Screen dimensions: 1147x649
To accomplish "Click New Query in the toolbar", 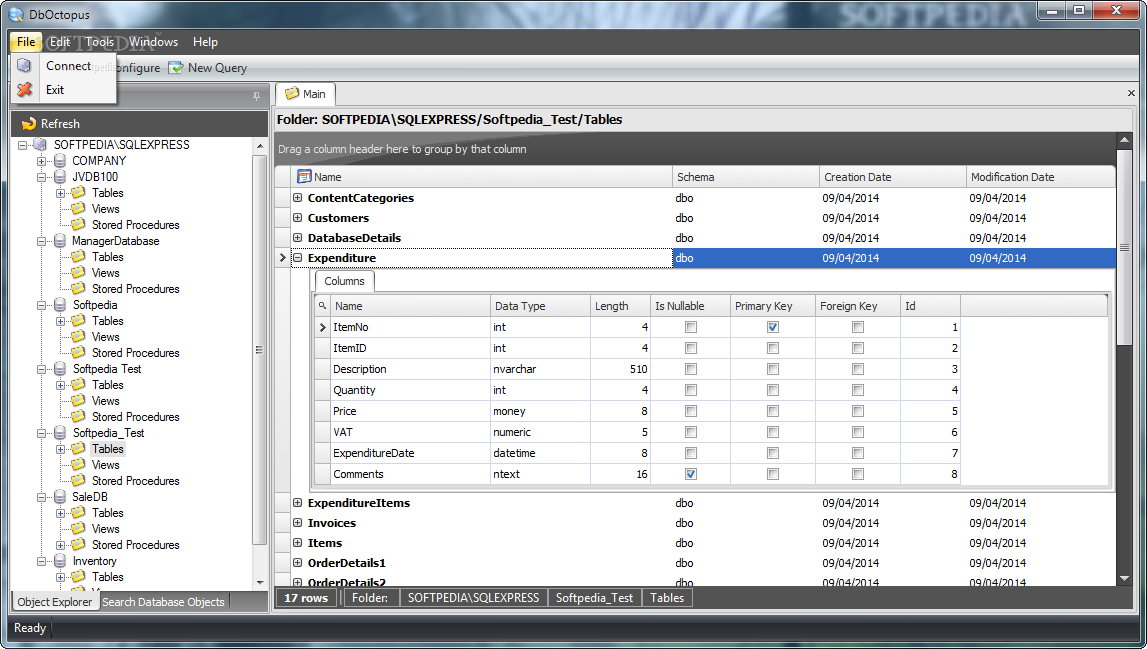I will point(208,67).
